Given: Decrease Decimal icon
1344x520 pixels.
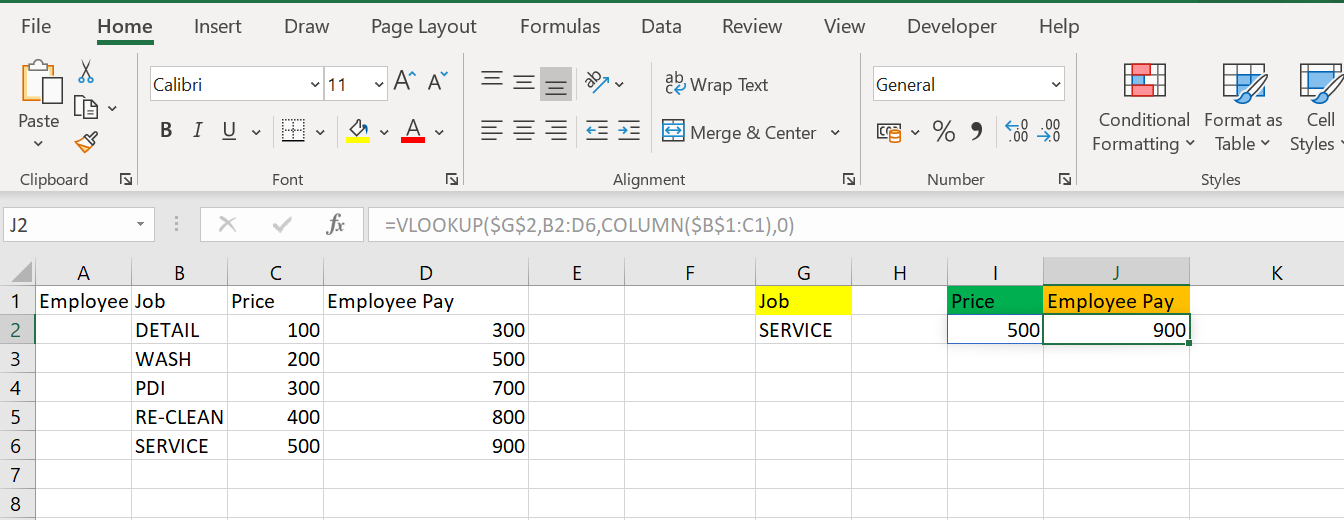Looking at the screenshot, I should point(1049,131).
